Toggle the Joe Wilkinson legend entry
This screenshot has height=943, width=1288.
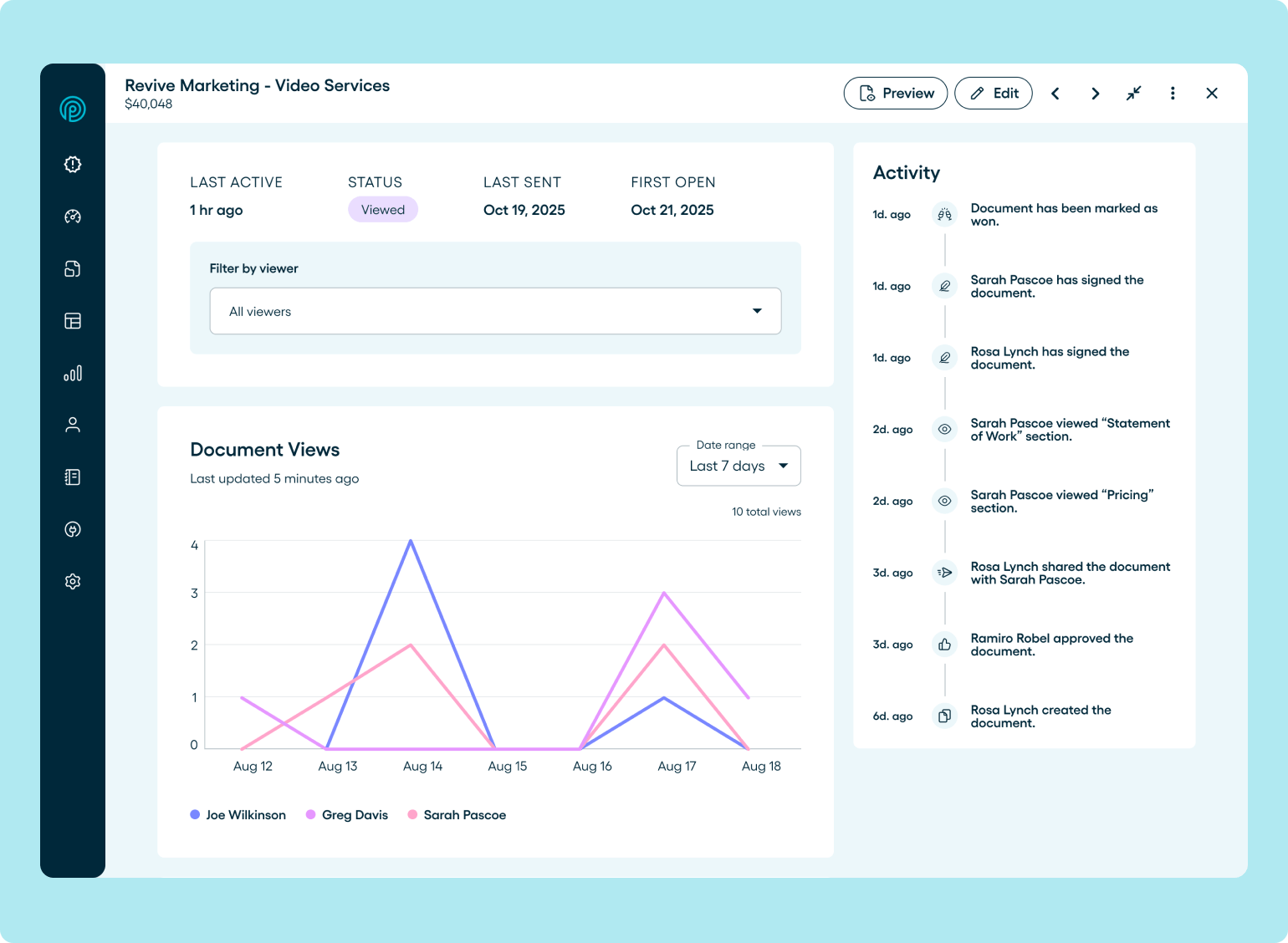[x=238, y=814]
